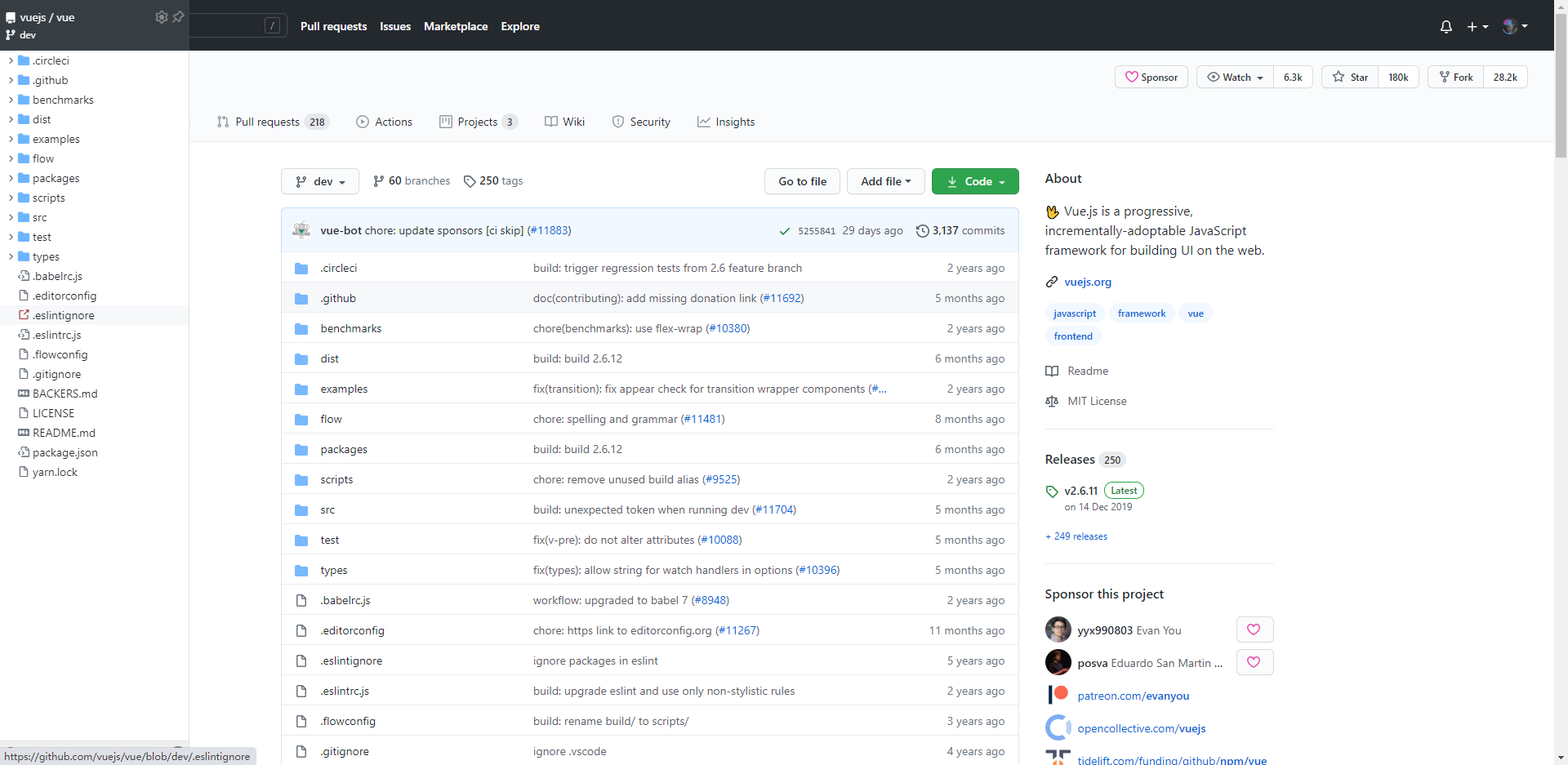Expand the benchmarks folder in sidebar tree
This screenshot has width=1568, height=765.
tap(11, 100)
